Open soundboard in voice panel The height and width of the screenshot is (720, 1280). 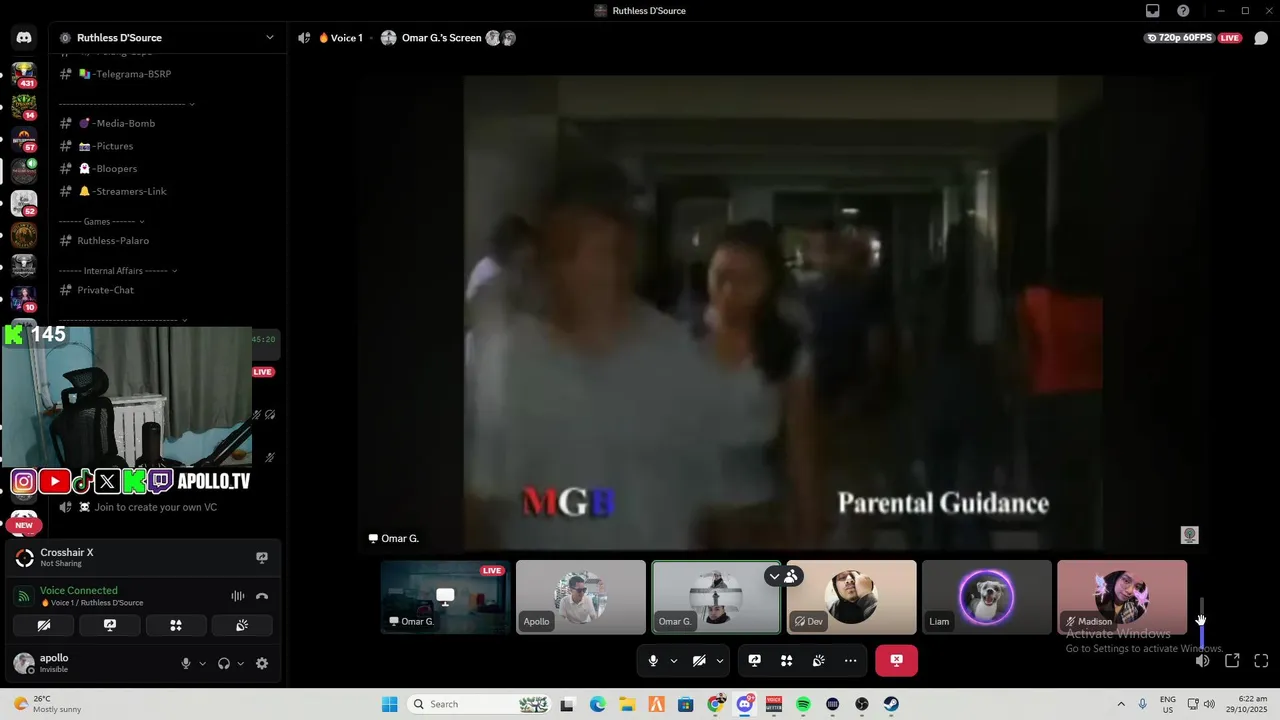click(242, 625)
